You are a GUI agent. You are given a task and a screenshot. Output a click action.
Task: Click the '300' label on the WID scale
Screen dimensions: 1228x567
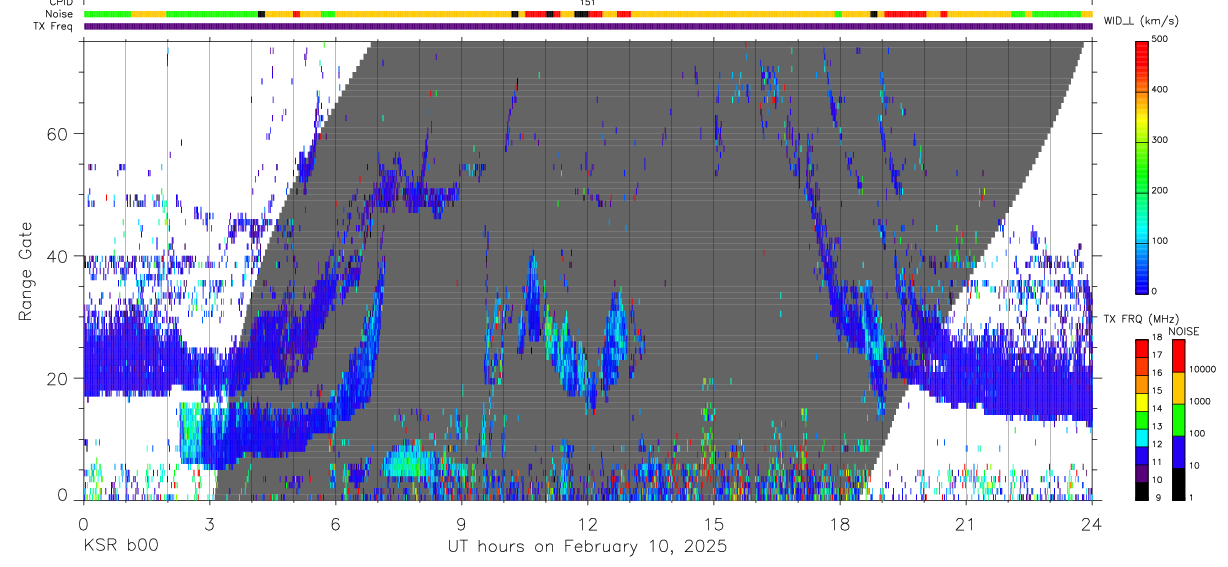[1160, 140]
